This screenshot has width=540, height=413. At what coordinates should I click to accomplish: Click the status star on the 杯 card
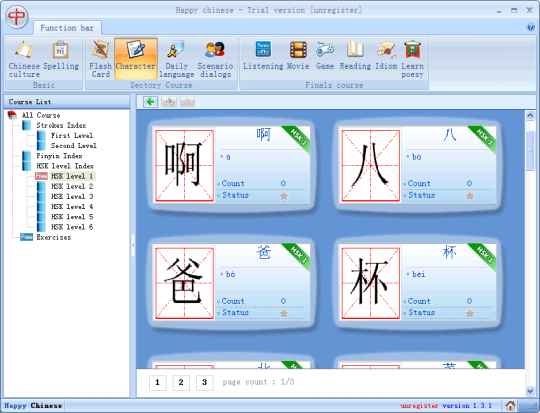pyautogui.click(x=470, y=313)
